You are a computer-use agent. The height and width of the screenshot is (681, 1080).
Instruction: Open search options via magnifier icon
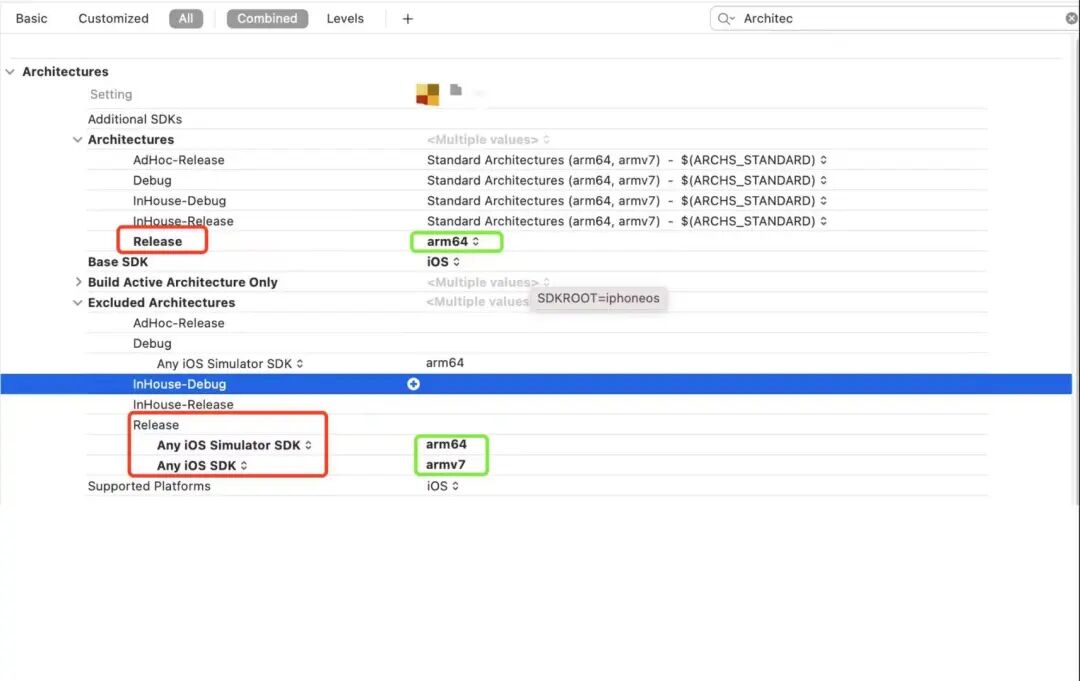point(726,19)
